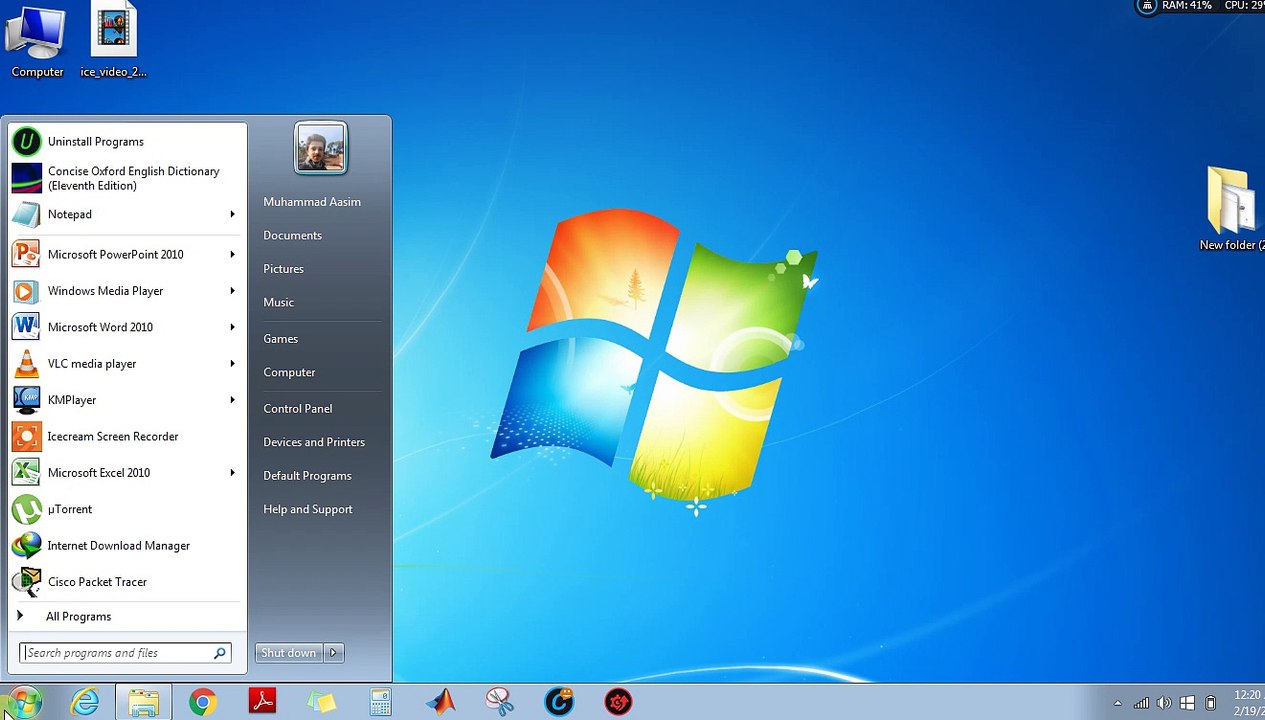Expand PowerPoint 2010 jump list arrow
The width and height of the screenshot is (1265, 720).
click(x=233, y=254)
